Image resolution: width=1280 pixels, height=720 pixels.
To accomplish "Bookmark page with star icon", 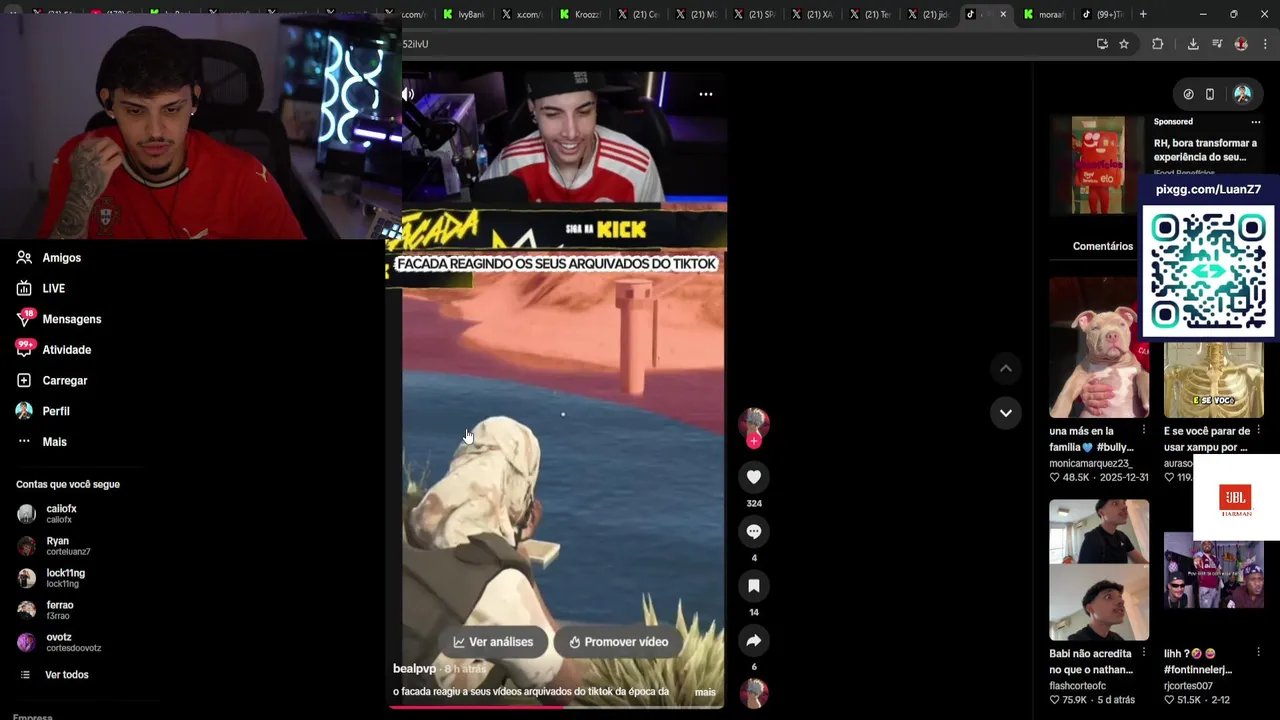I will [x=1124, y=44].
